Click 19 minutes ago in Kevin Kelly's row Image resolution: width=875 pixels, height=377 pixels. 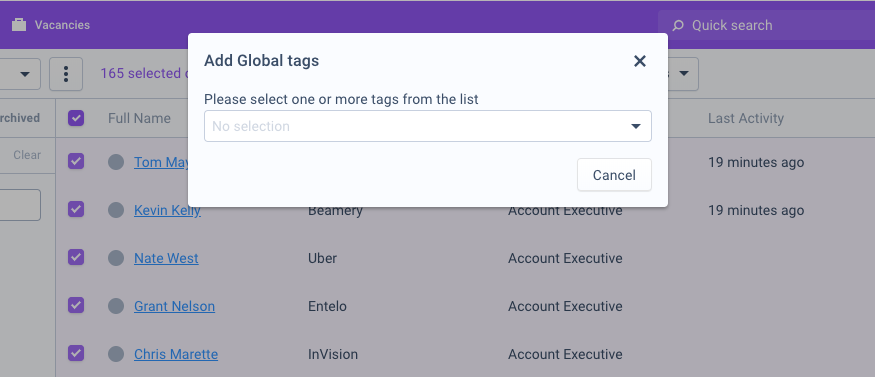pyautogui.click(x=756, y=211)
